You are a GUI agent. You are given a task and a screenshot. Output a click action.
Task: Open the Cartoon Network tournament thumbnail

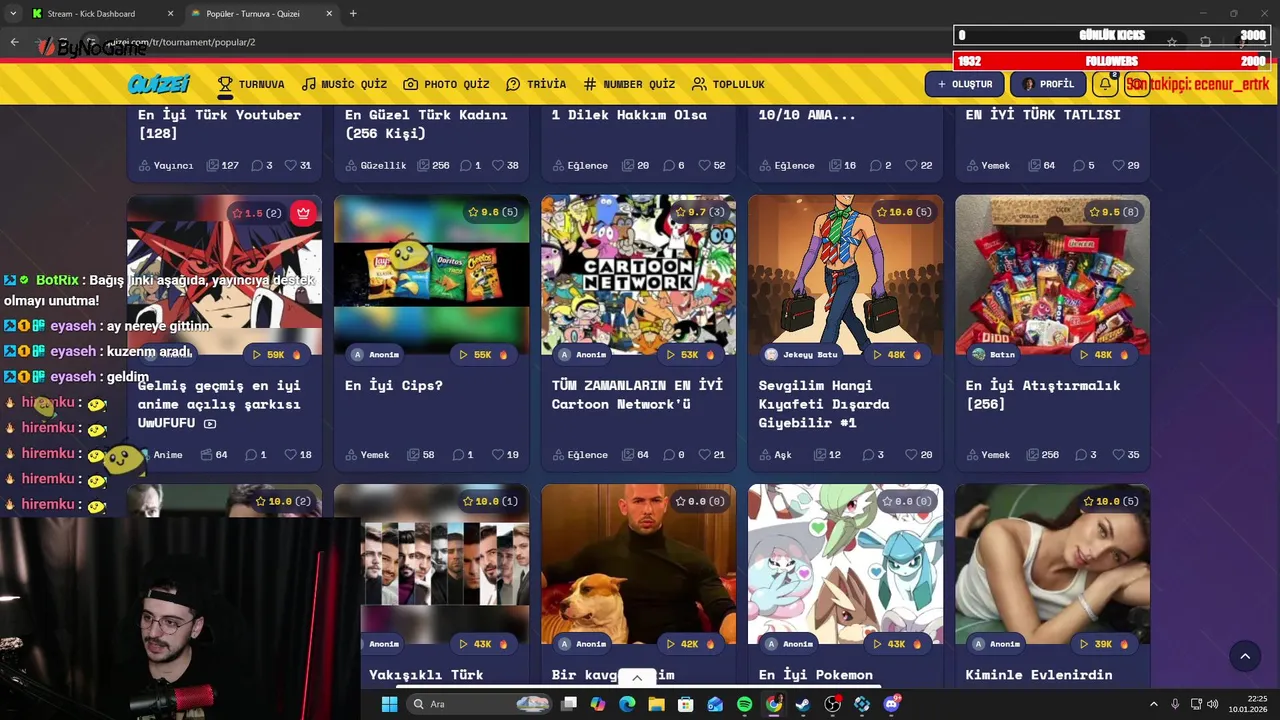coord(638,275)
